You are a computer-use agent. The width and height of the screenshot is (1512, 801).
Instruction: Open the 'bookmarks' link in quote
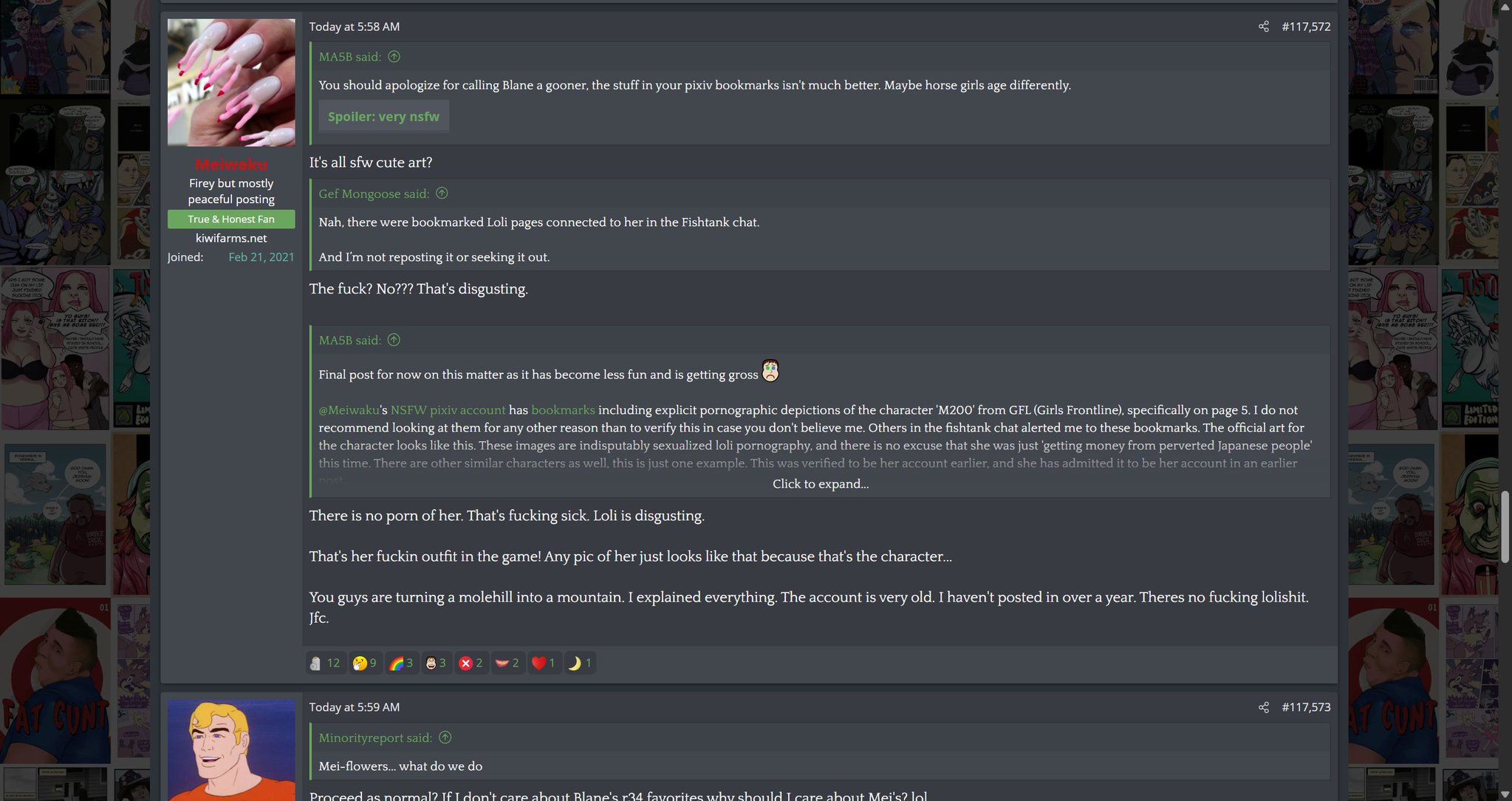tap(563, 410)
